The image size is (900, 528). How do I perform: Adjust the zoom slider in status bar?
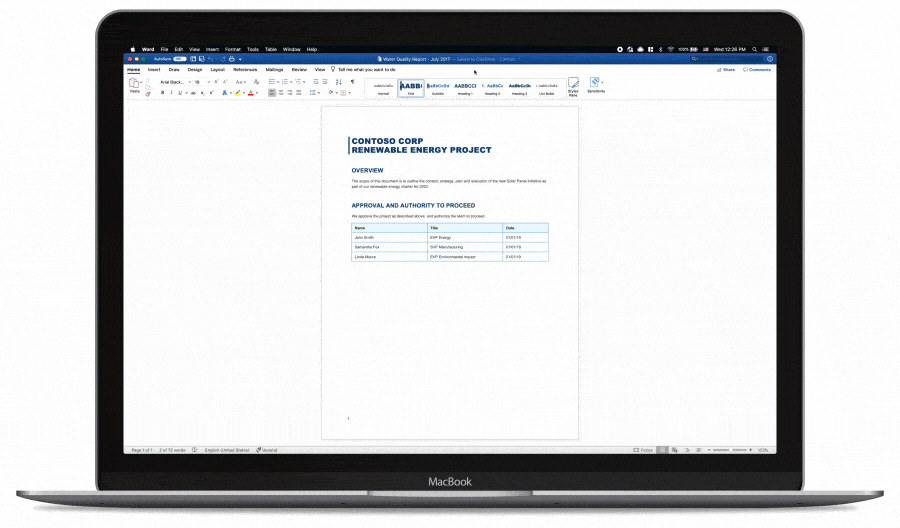click(730, 450)
